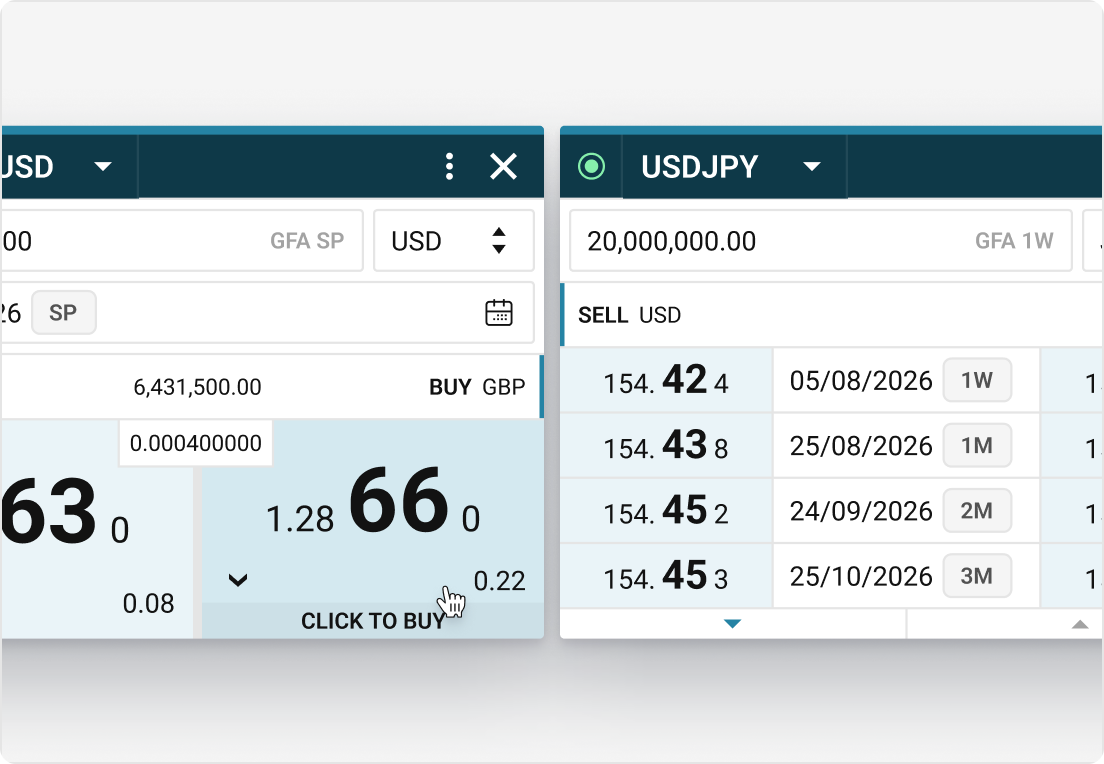Click the SP tenor badge

coord(63,313)
